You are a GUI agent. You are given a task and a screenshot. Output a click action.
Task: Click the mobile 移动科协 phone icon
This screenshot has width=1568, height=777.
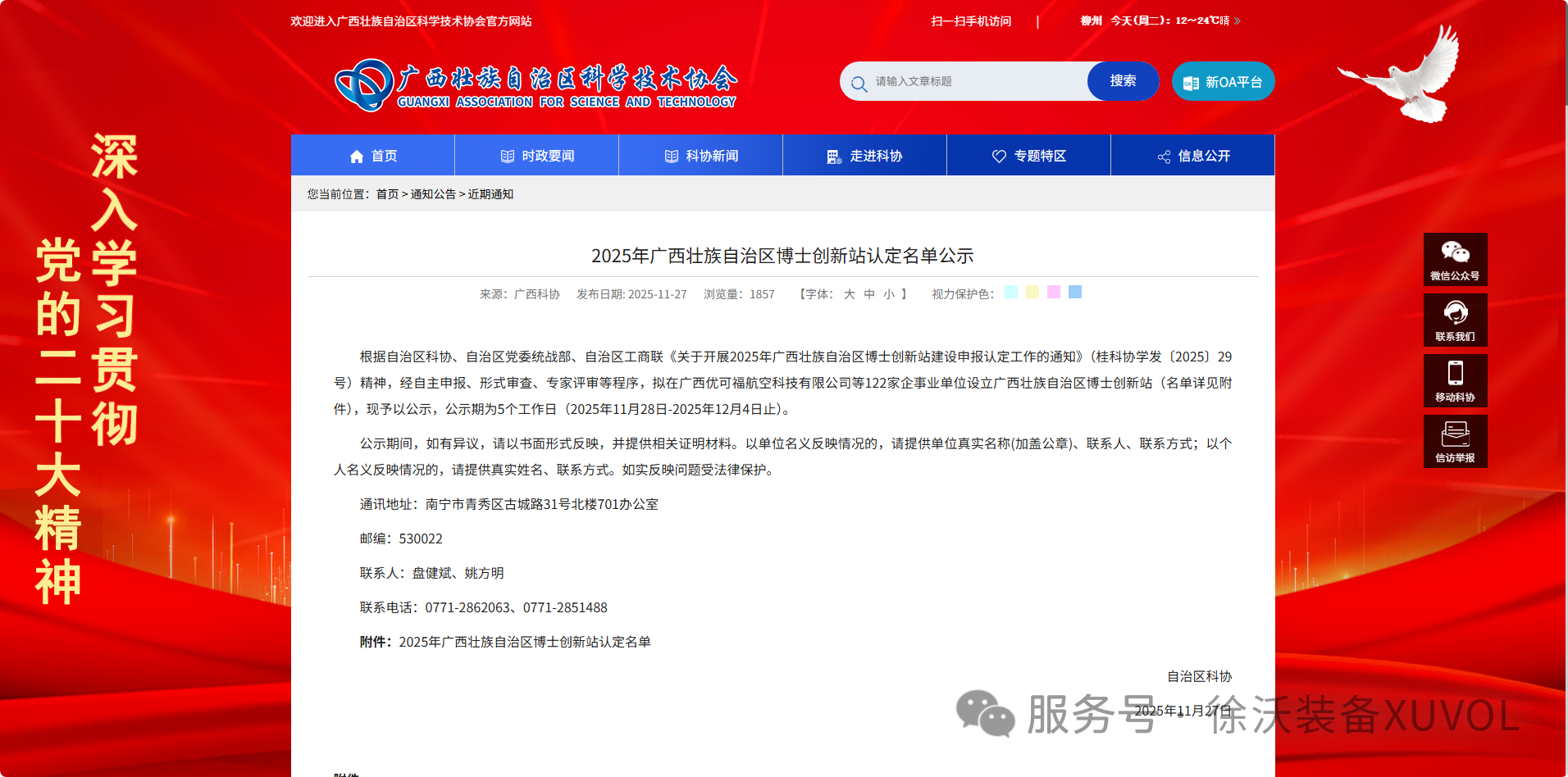point(1455,374)
